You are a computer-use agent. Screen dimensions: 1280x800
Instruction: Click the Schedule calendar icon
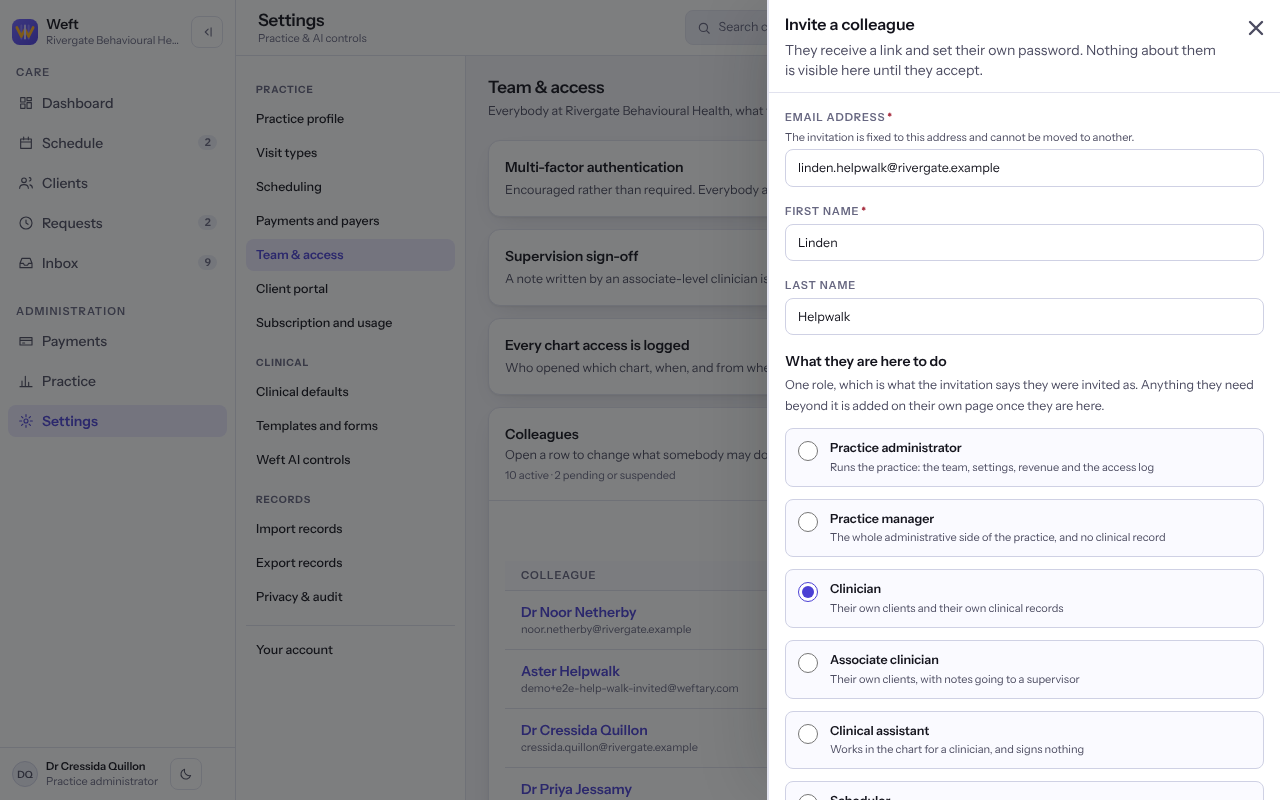[26, 143]
